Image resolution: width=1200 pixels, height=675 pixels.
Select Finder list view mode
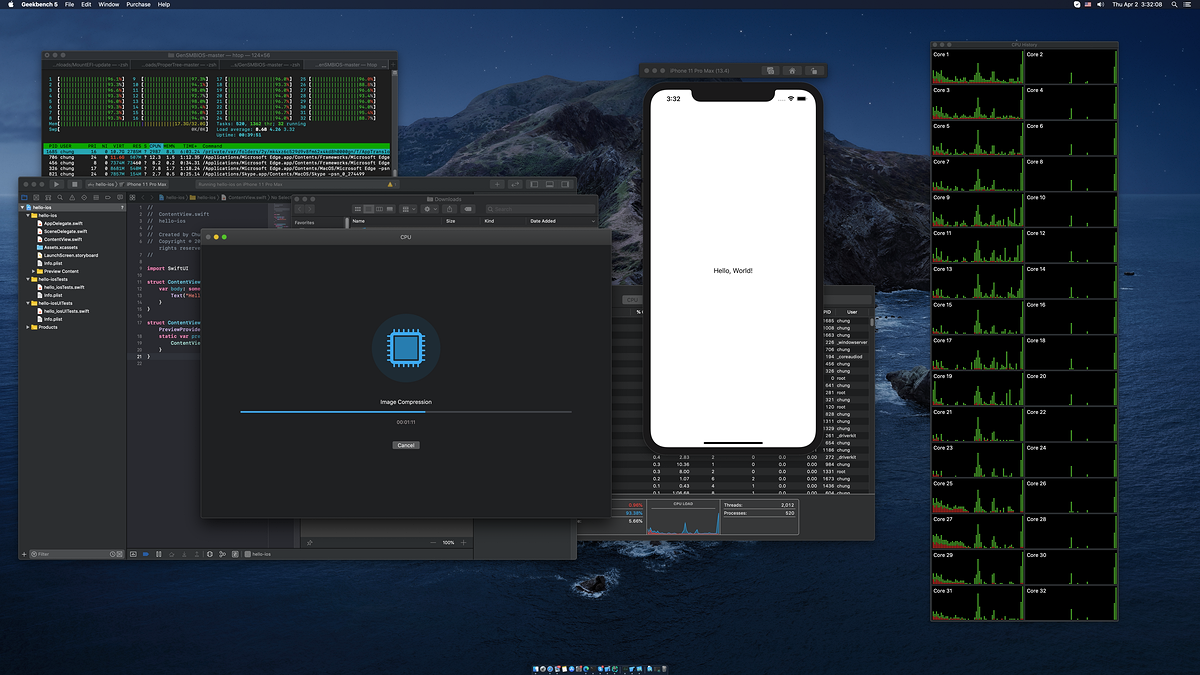368,209
